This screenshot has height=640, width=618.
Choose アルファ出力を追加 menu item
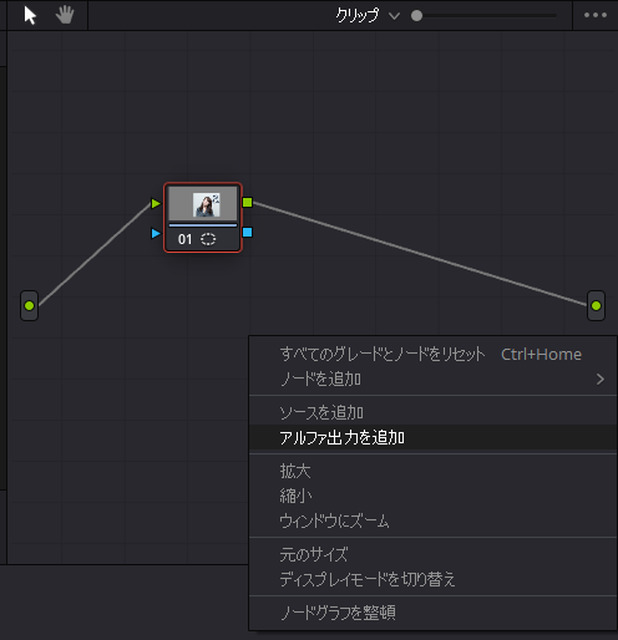click(433, 438)
